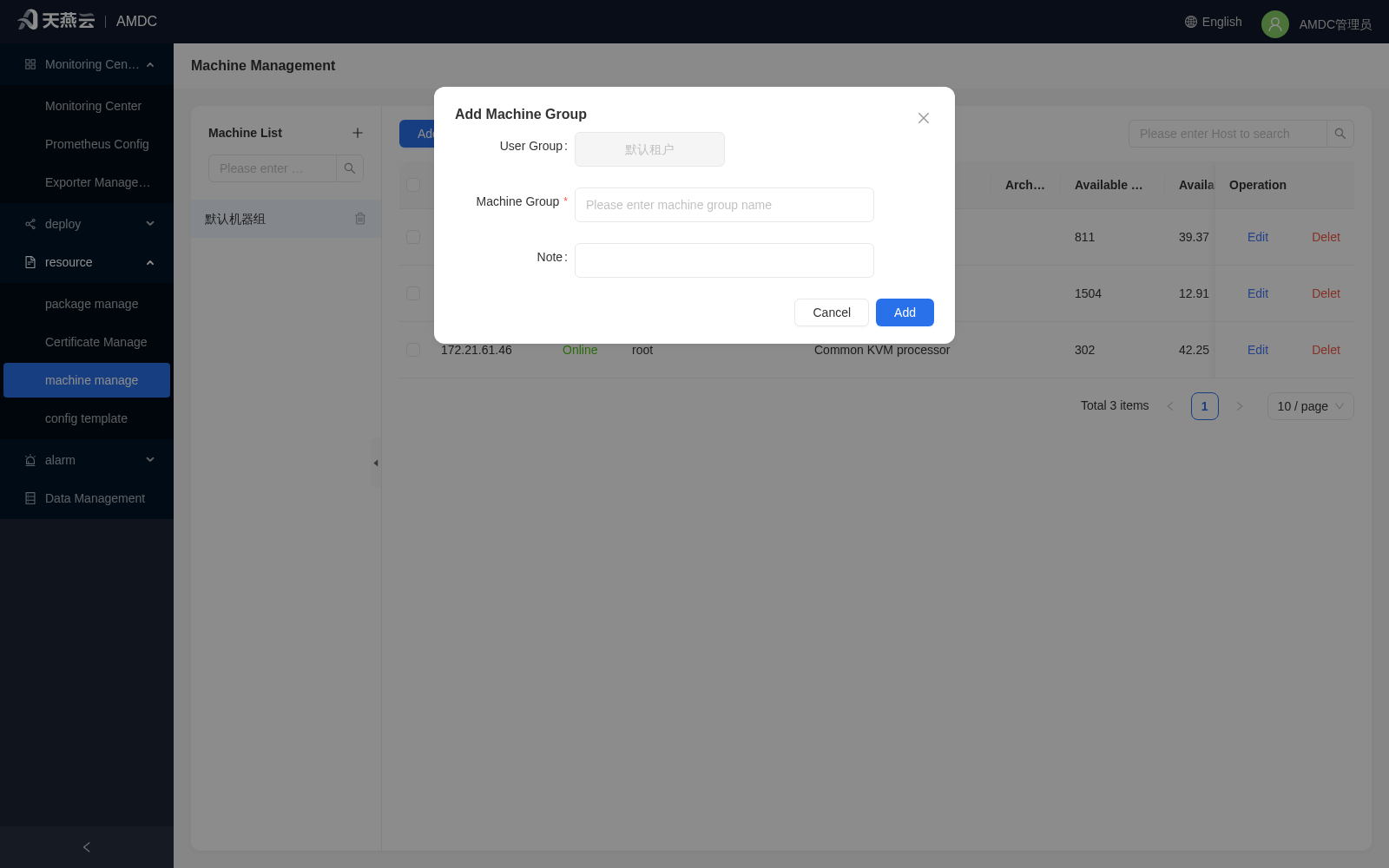Collapse the machine list panel handle

click(x=376, y=463)
